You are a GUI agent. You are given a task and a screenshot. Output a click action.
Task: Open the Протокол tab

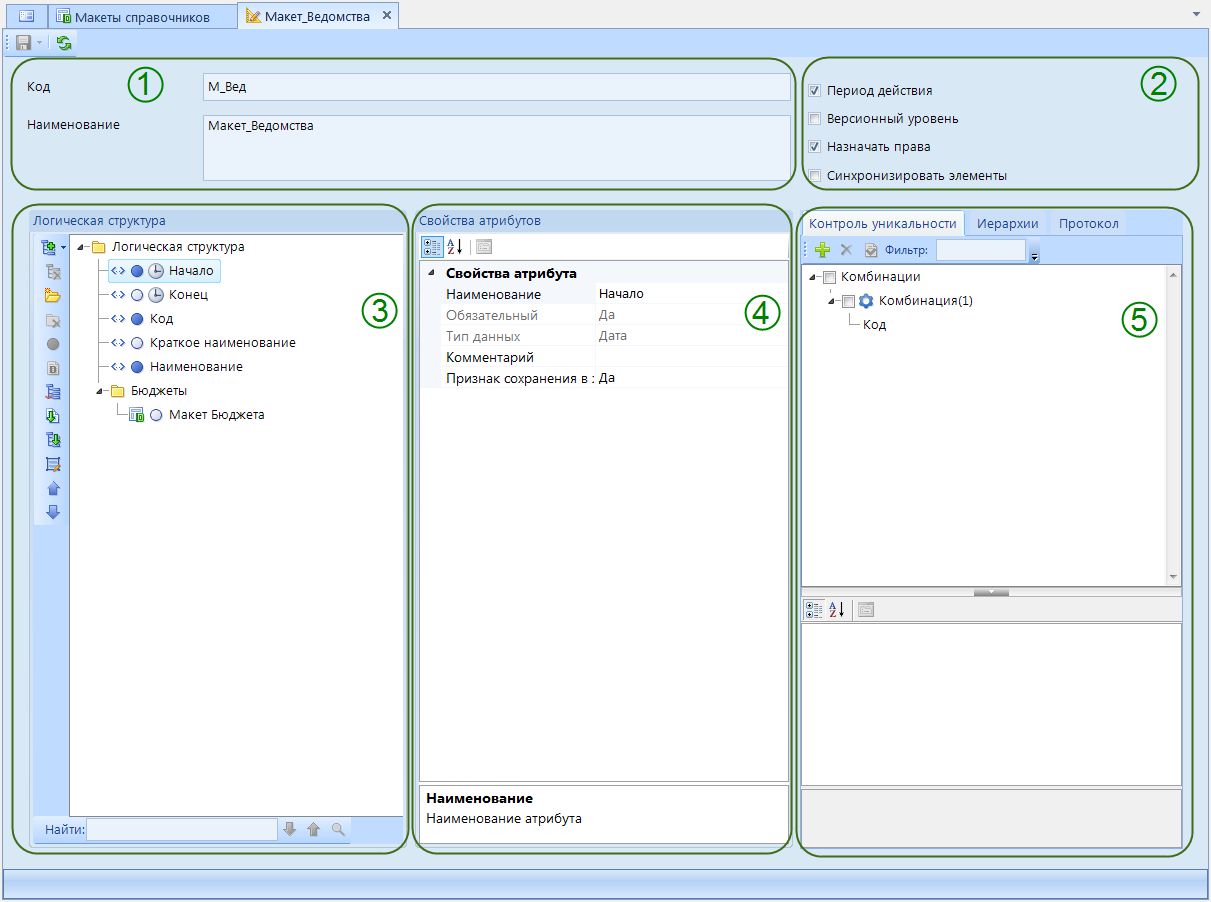coord(1088,223)
